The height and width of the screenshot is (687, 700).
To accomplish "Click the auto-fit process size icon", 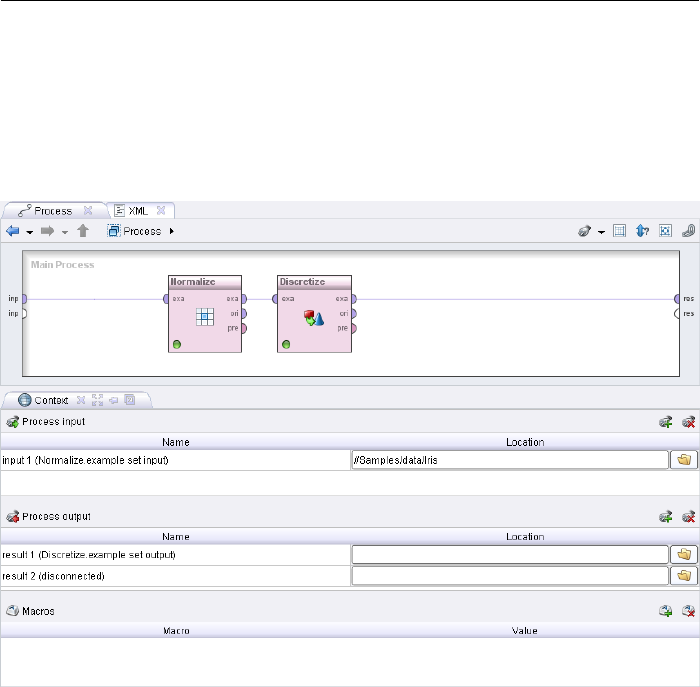I will pyautogui.click(x=665, y=231).
